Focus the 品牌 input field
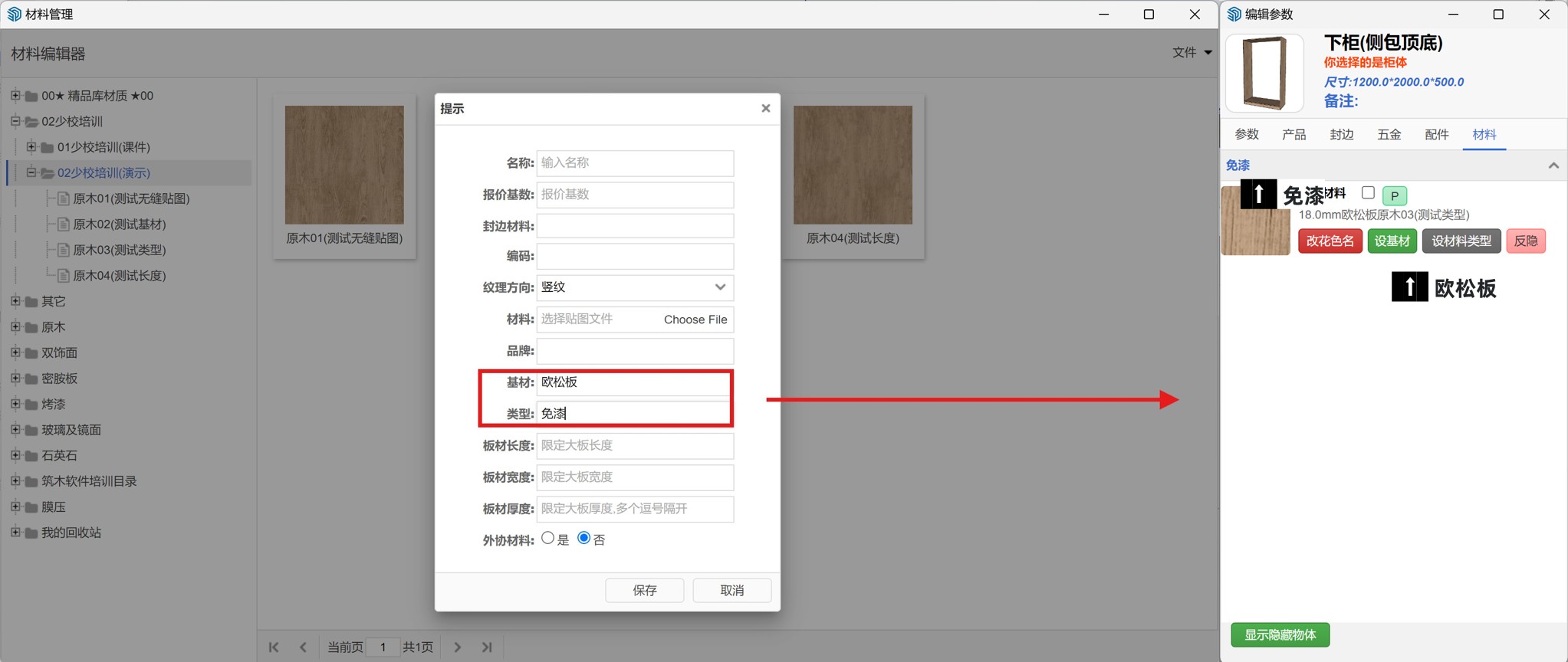This screenshot has height=662, width=1568. coord(635,352)
